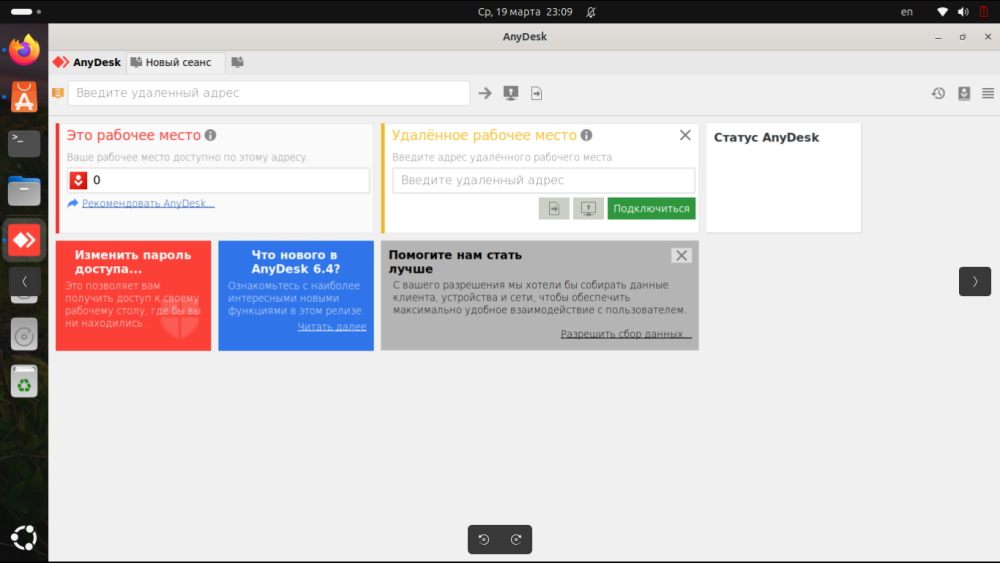Click the red battery icon in top bar
Viewport: 1000px width, 563px height.
984,11
